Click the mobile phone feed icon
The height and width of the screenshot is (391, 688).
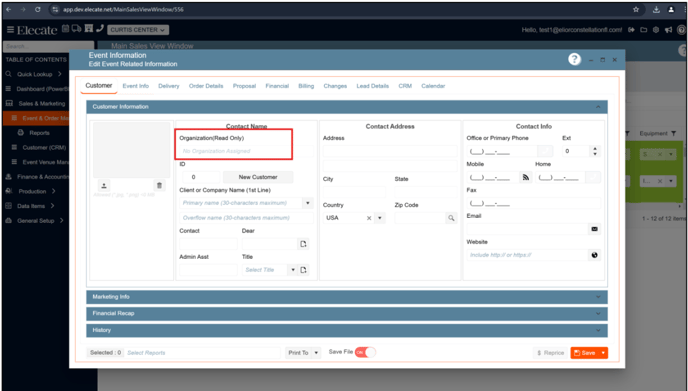(x=526, y=177)
